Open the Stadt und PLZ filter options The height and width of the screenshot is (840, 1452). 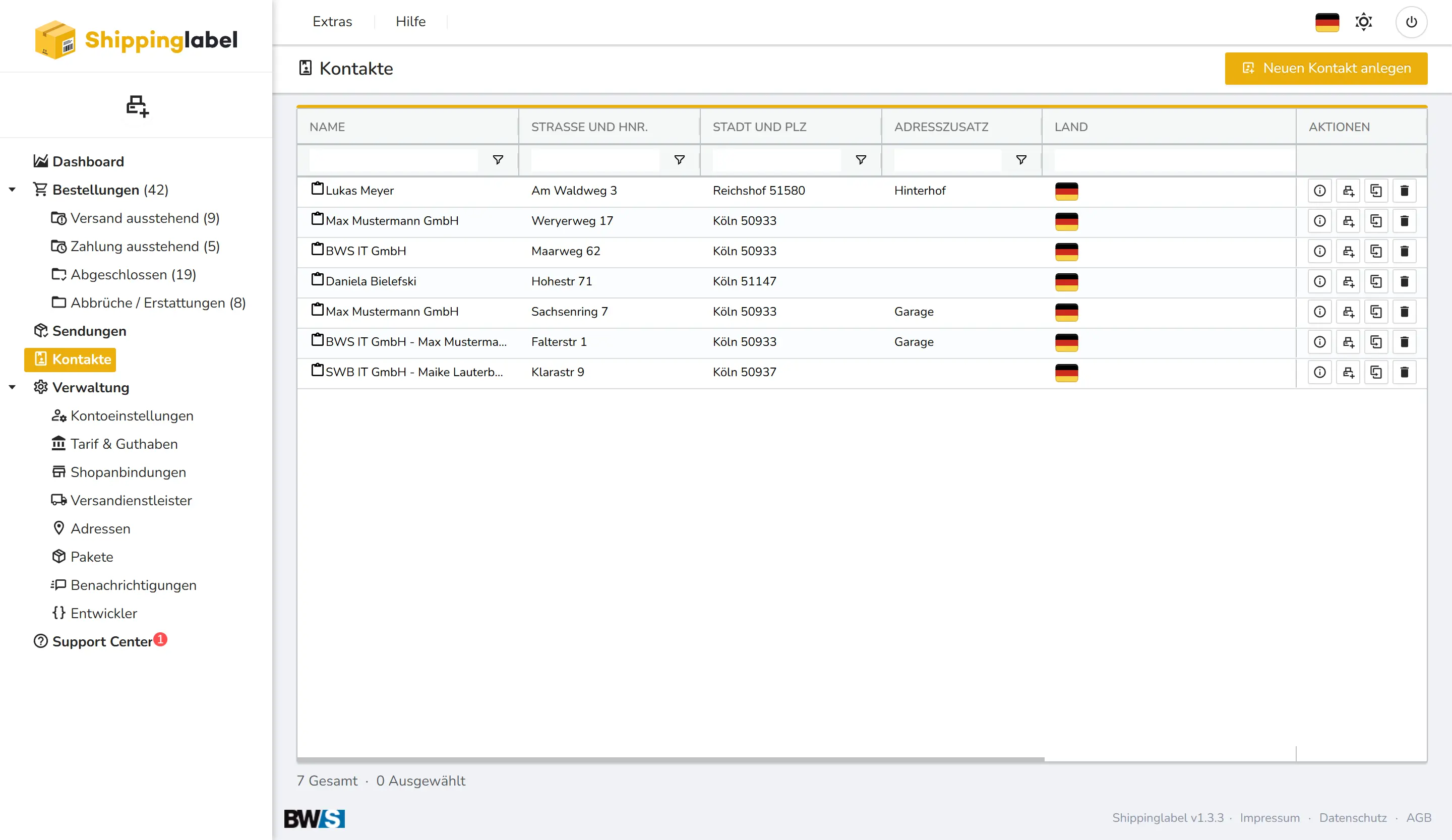pos(861,160)
